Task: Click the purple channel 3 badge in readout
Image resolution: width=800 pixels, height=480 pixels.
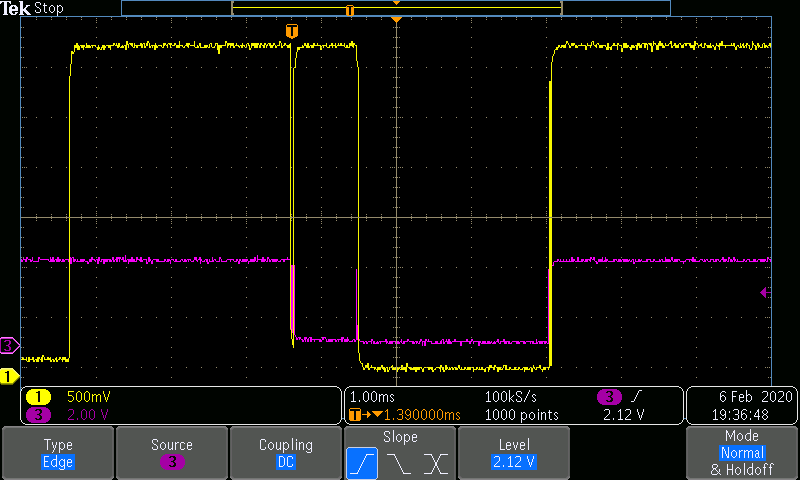Action: tap(38, 414)
